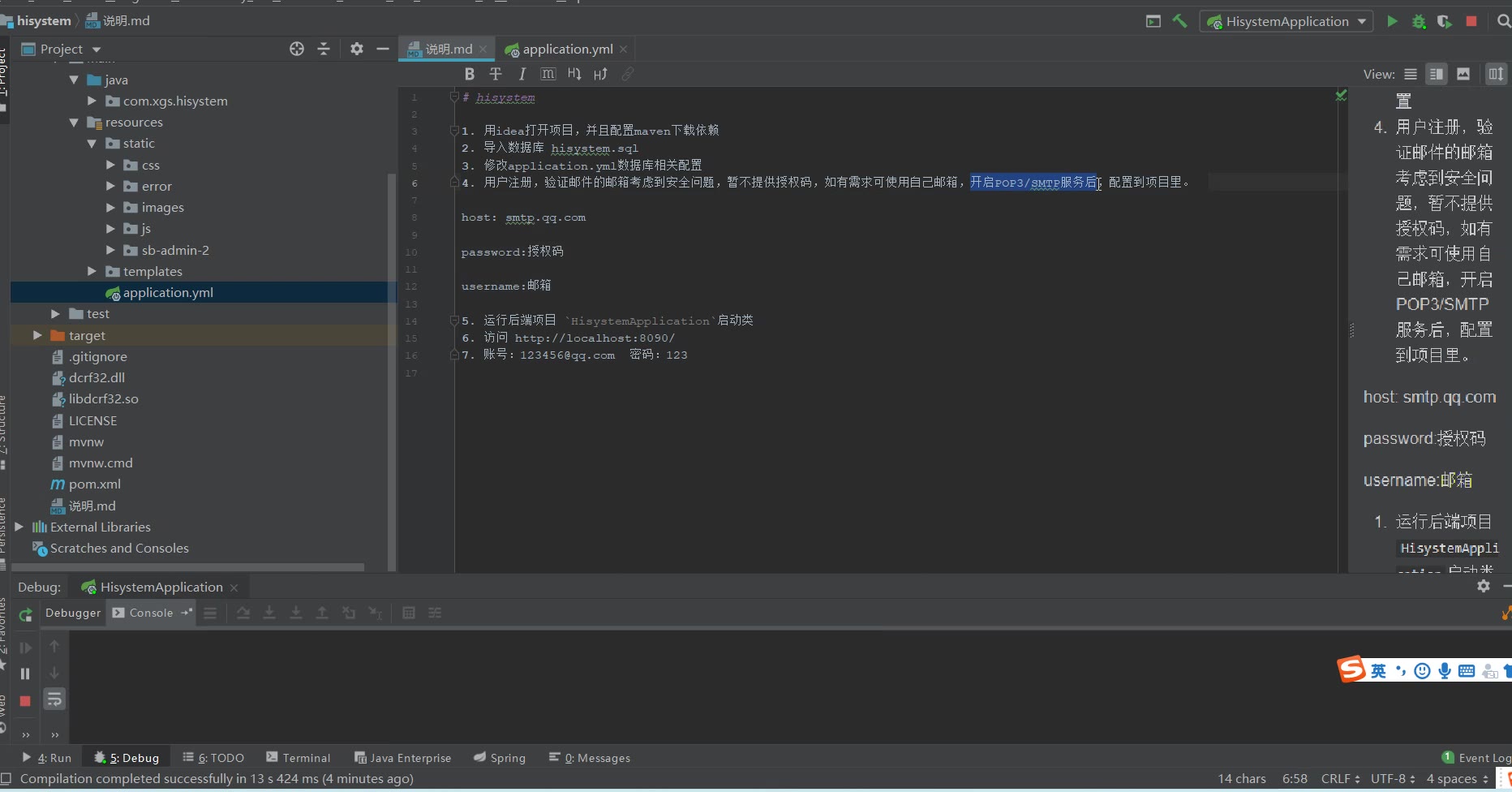Image resolution: width=1512 pixels, height=792 pixels.
Task: Open the Terminal tool window tab
Action: [x=299, y=758]
